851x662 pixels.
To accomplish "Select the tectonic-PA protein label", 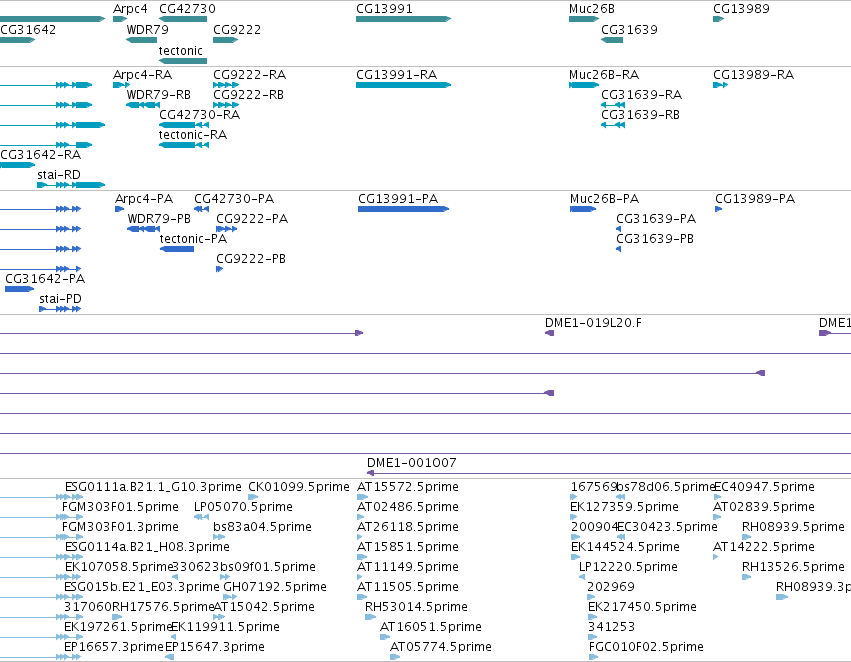I will 193,239.
